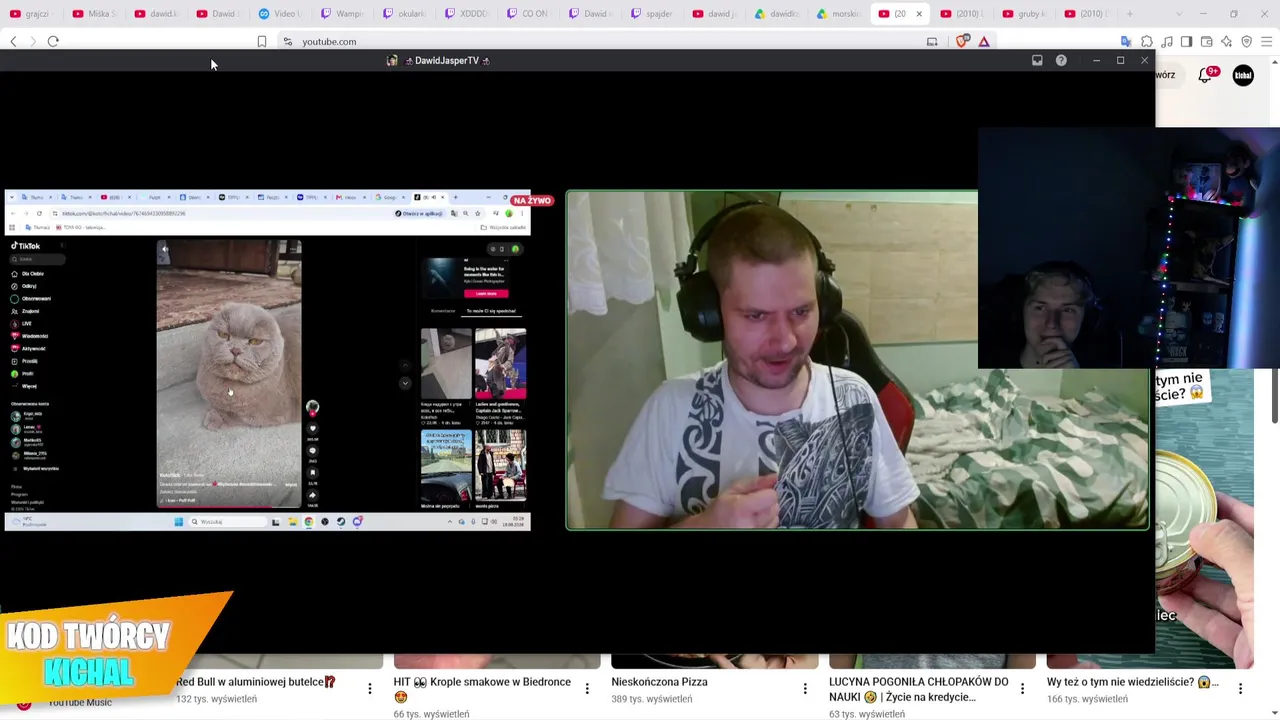Switch to the 'CO ON' Twitch tab

click(x=528, y=14)
